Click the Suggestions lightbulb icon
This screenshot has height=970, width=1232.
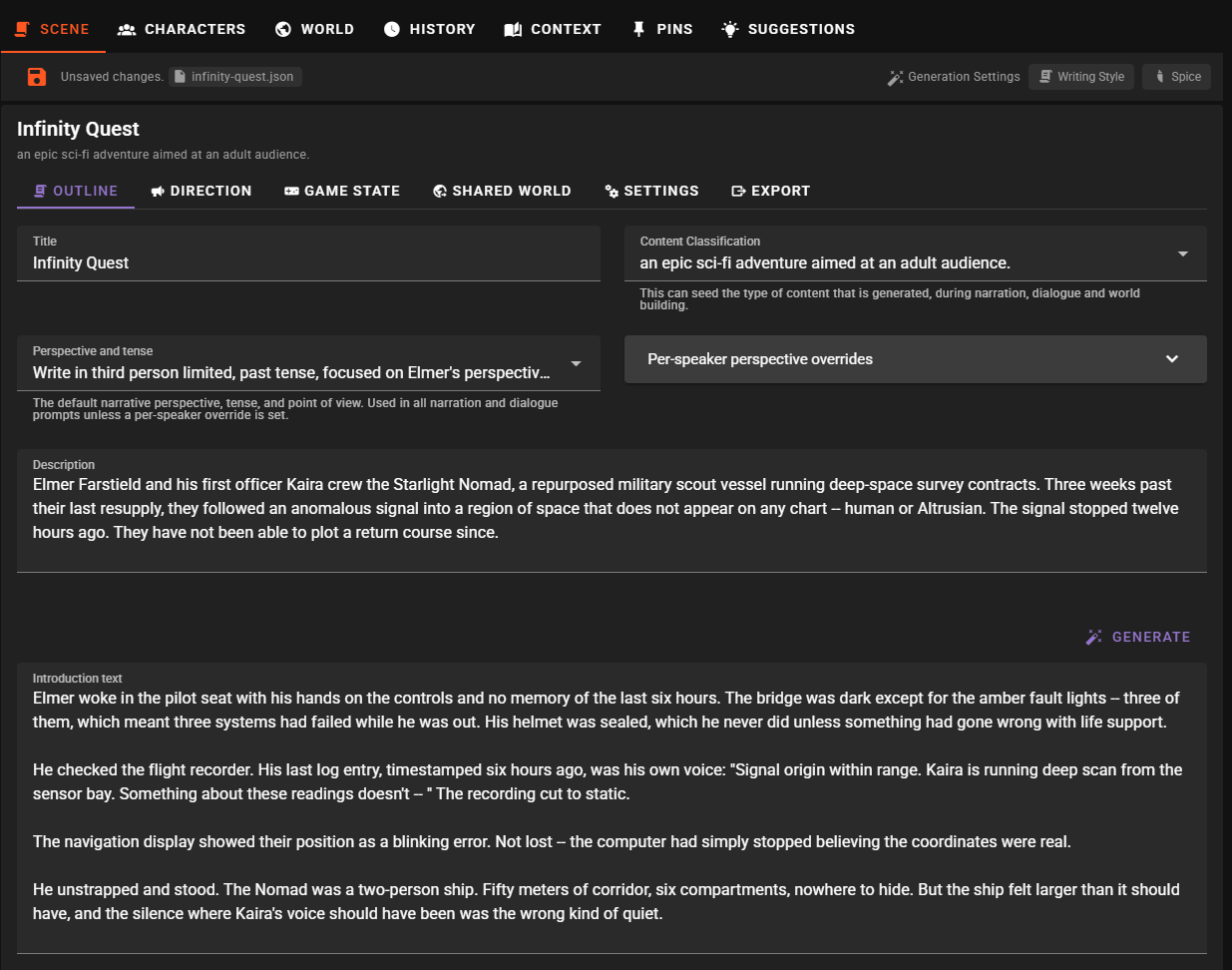pyautogui.click(x=730, y=29)
